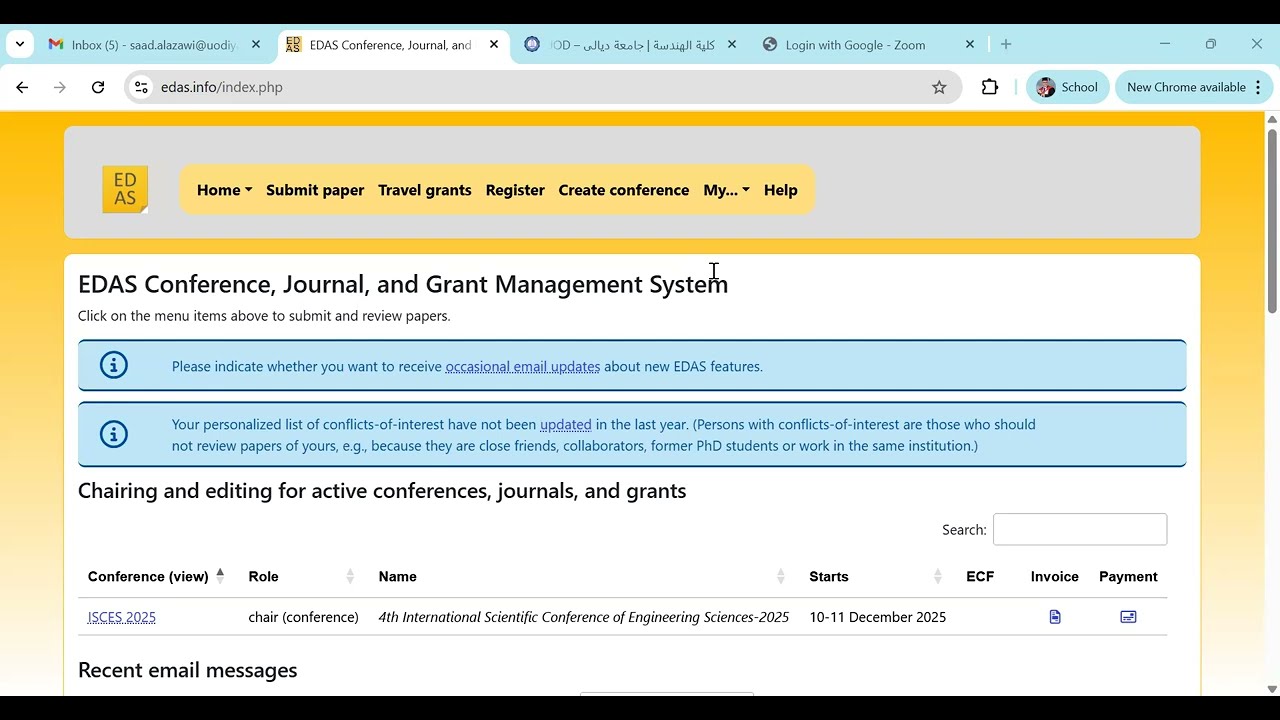1280x720 pixels.
Task: Open the Chrome extensions puzzle icon
Action: coord(990,87)
